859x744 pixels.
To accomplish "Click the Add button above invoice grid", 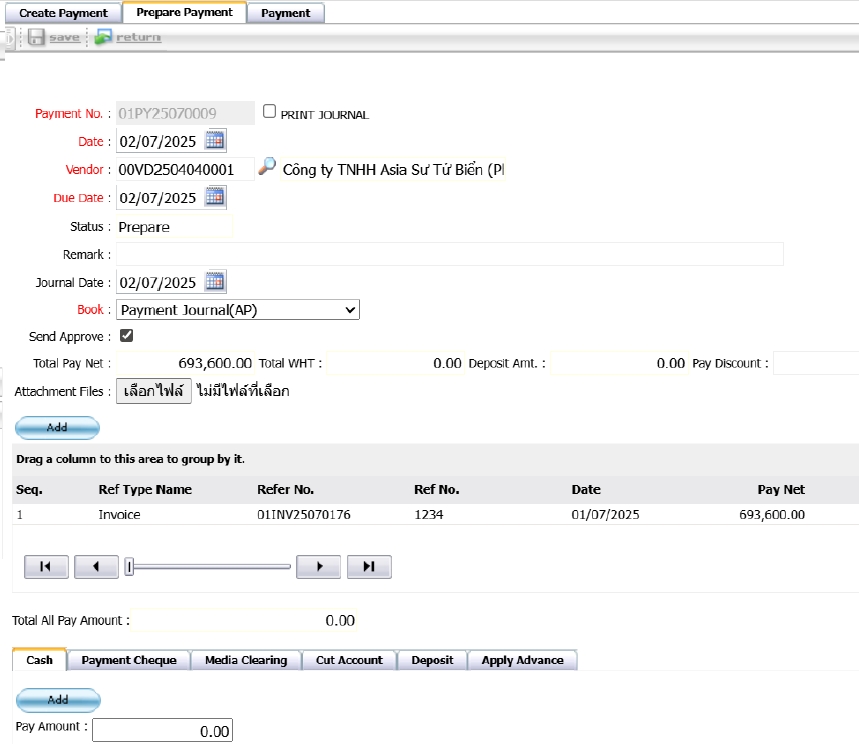I will (58, 427).
